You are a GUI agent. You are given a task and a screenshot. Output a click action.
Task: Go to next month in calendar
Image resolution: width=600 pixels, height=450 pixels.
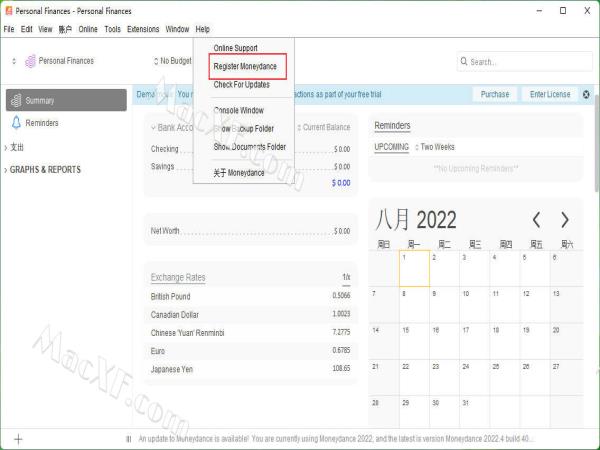(x=565, y=219)
